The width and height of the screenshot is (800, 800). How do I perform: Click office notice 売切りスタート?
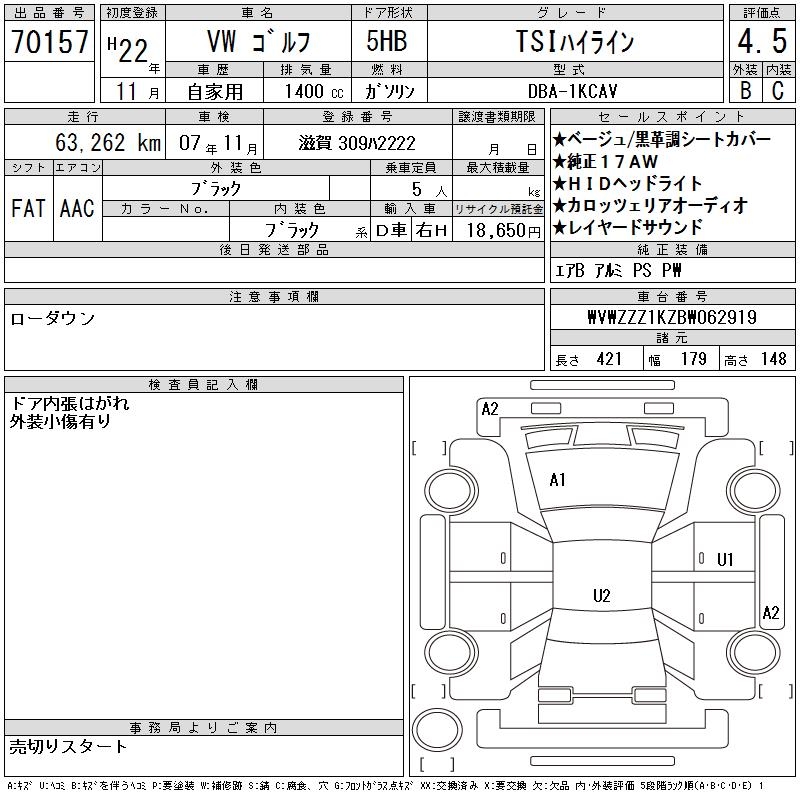pos(68,746)
